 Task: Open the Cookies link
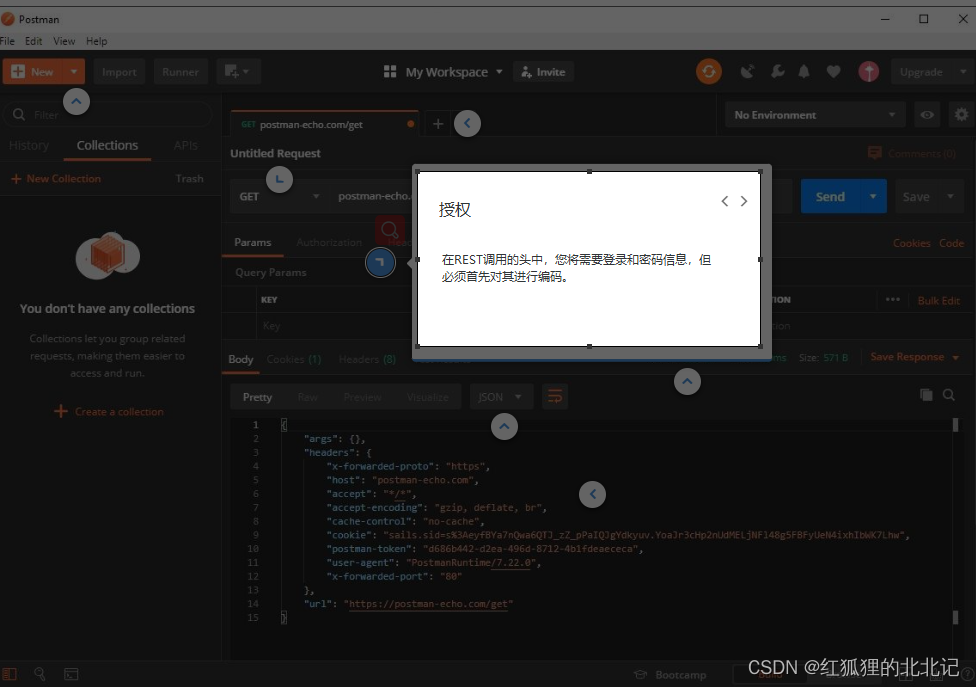(911, 243)
